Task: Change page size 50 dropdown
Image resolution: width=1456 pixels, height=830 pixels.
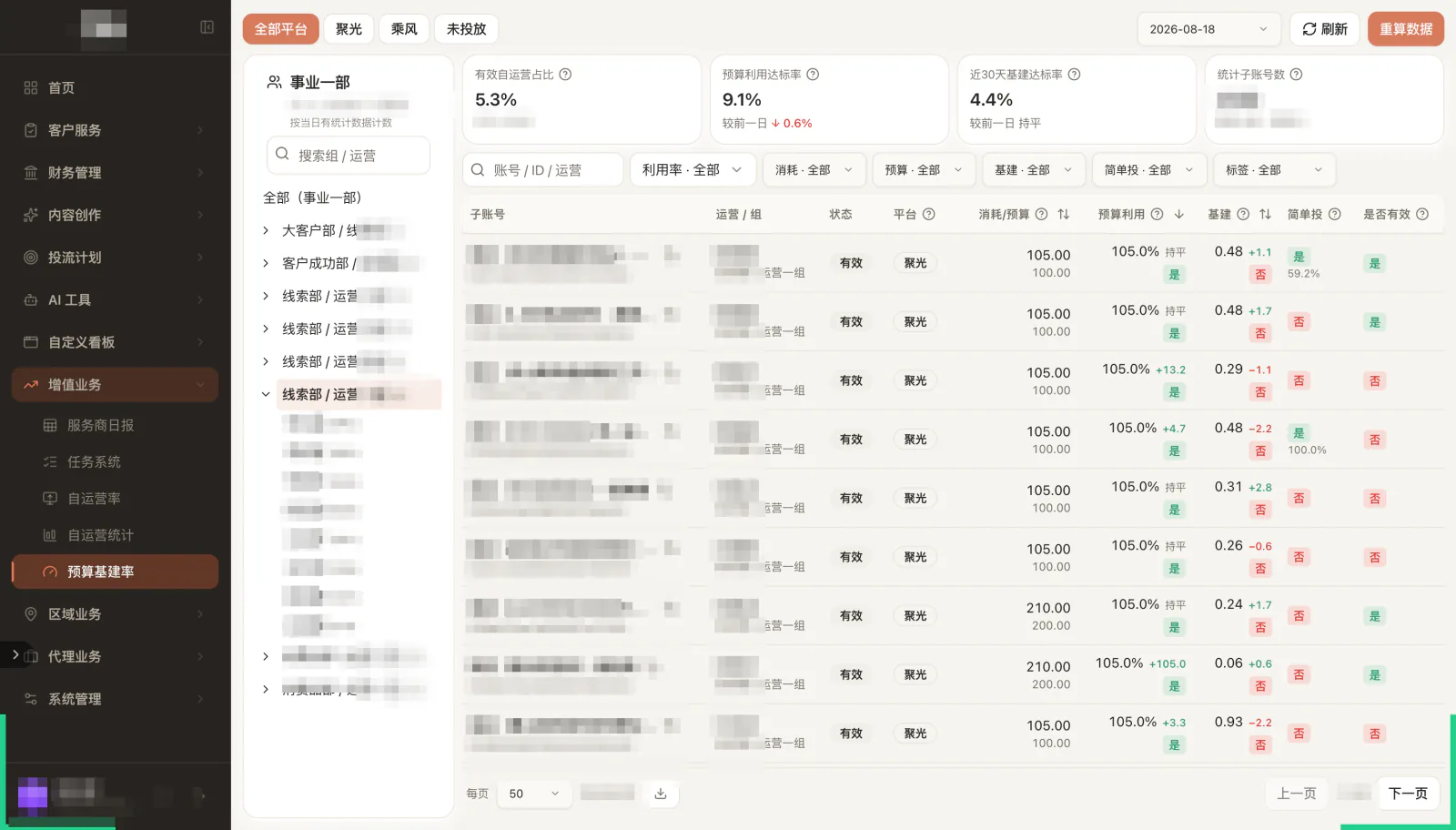Action: [x=534, y=794]
